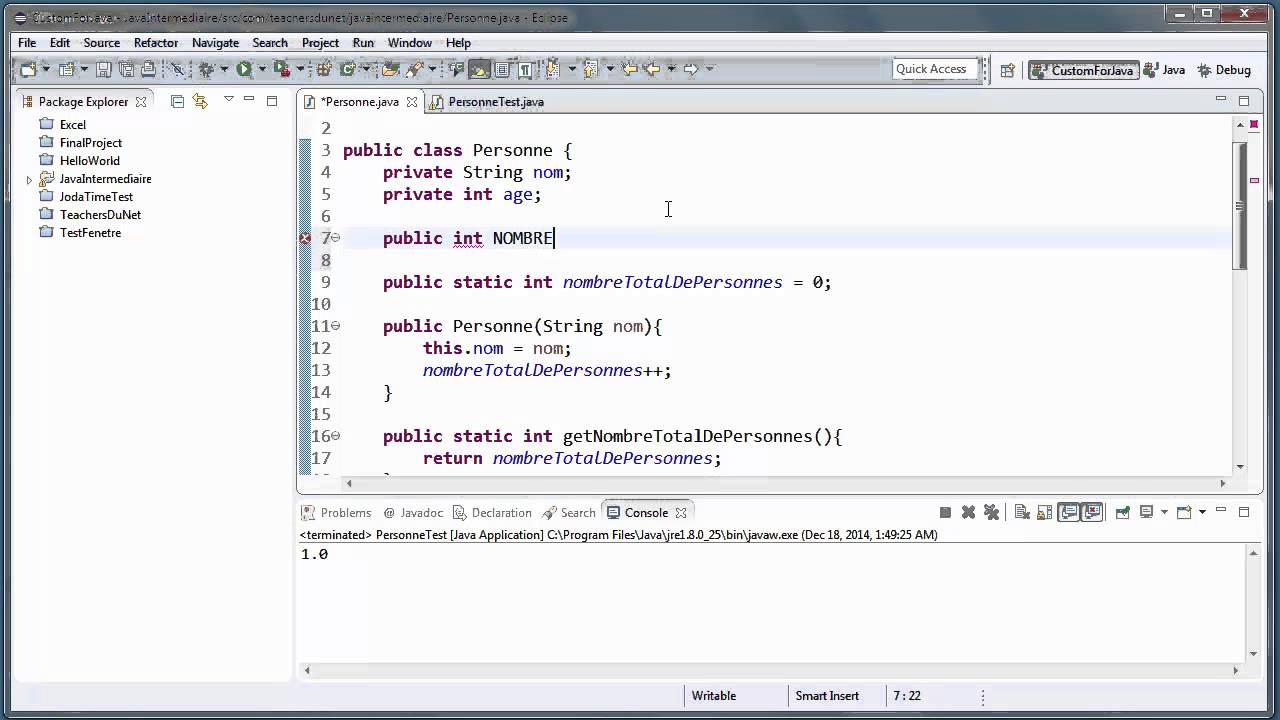1280x720 pixels.
Task: Toggle Show Whitespace Characters pilcrow icon
Action: 525,69
